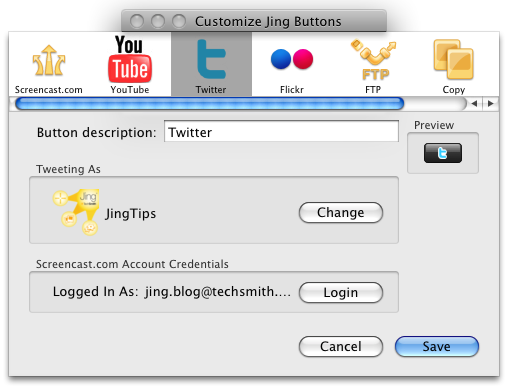Click the Tweeting As label

(x=68, y=169)
